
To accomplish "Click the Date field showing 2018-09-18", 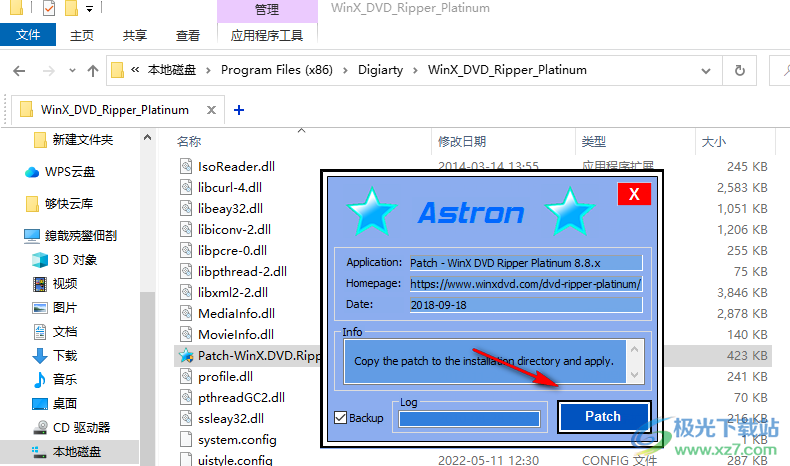I will click(x=525, y=305).
